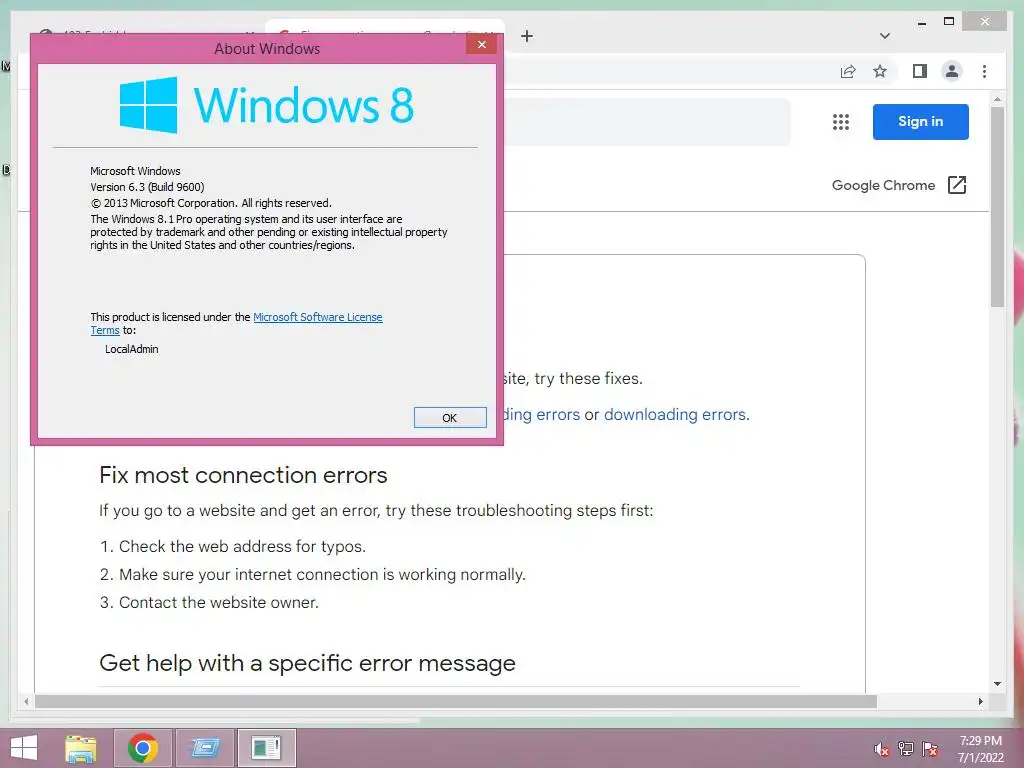The image size is (1024, 768).
Task: Click the scroll up arrow
Action: point(997,99)
